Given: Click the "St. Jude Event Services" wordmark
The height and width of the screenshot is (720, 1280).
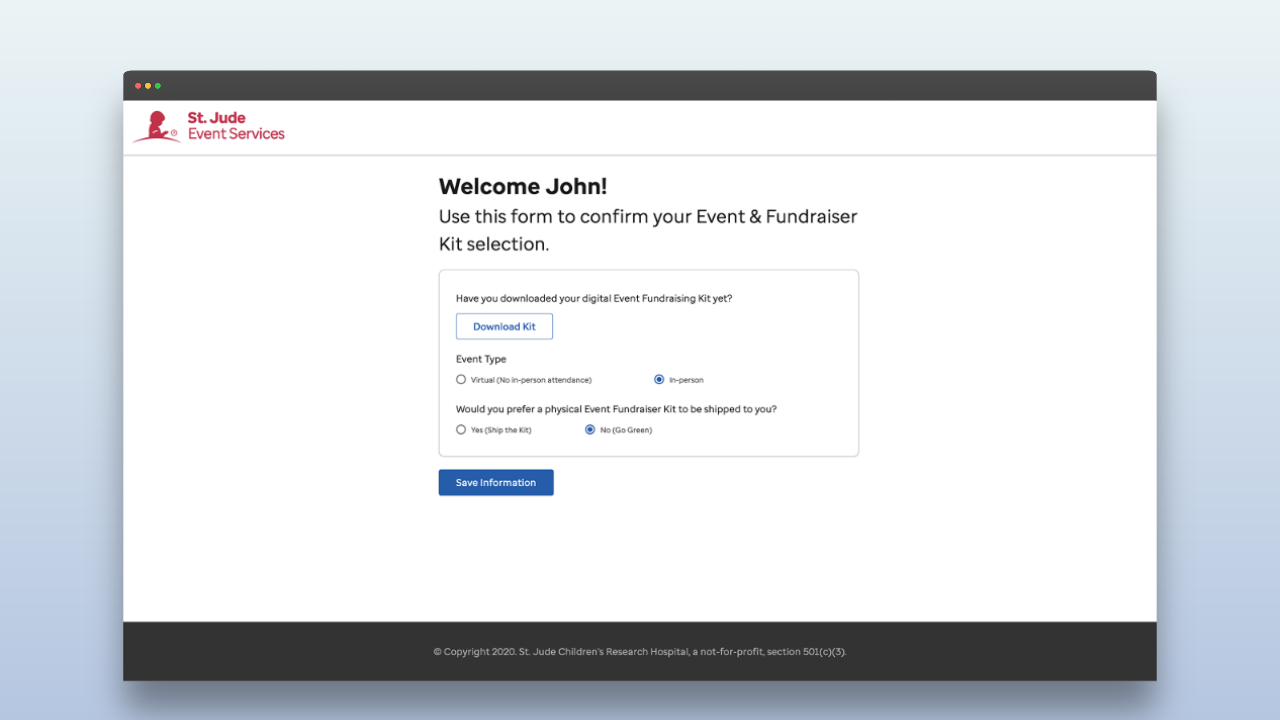Looking at the screenshot, I should 236,126.
